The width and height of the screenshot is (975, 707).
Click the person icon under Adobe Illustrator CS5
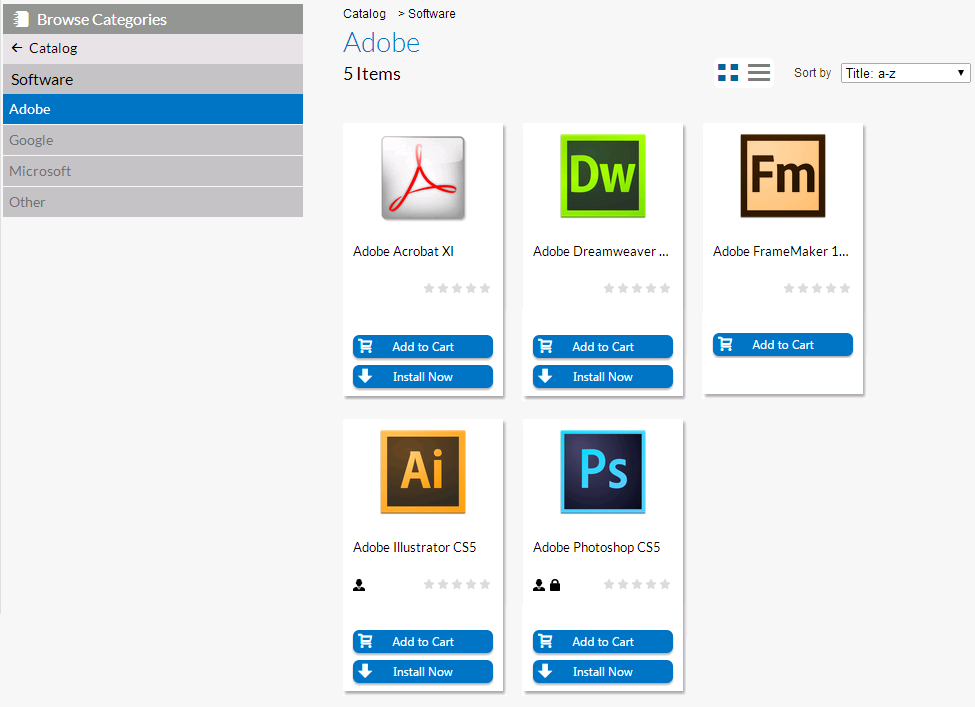click(x=359, y=584)
